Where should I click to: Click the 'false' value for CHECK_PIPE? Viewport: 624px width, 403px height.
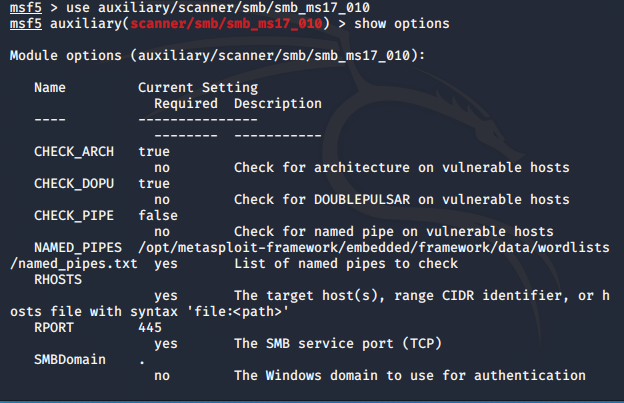tap(158, 216)
